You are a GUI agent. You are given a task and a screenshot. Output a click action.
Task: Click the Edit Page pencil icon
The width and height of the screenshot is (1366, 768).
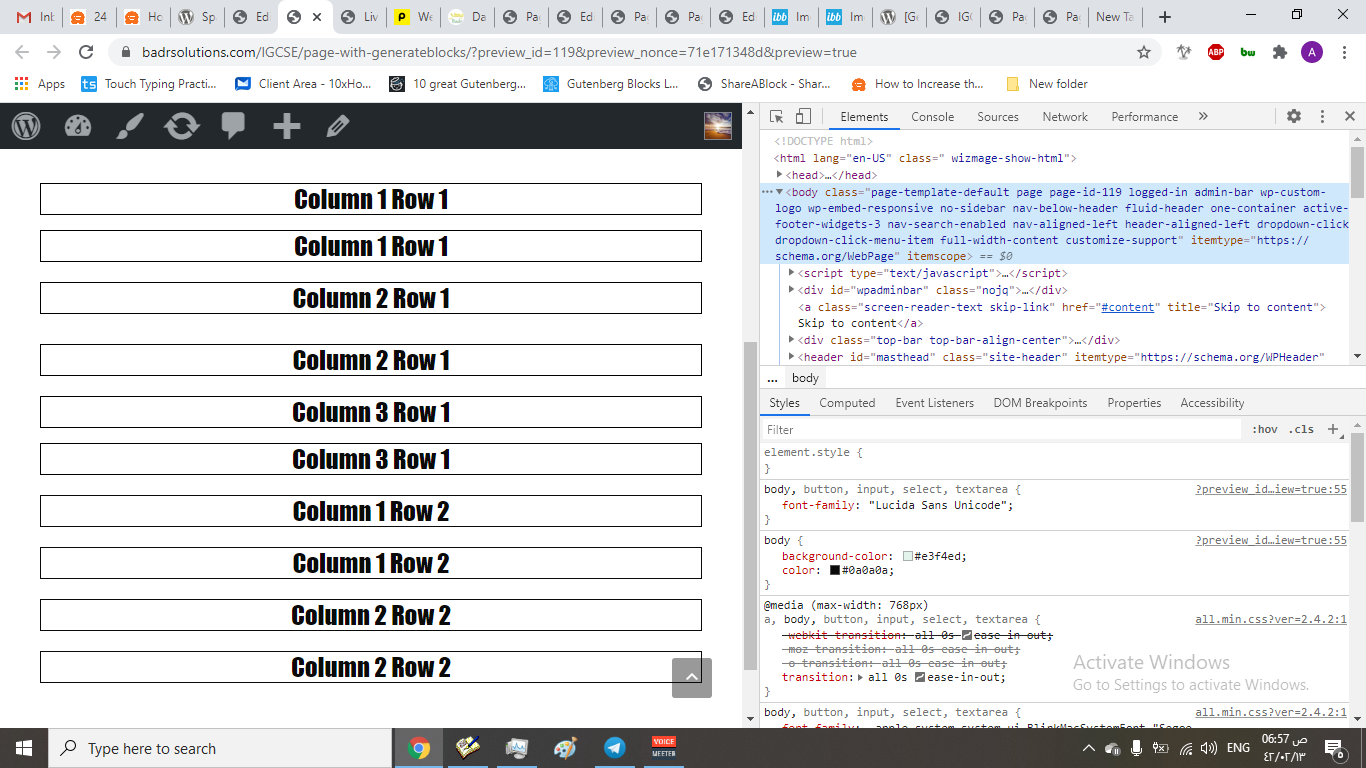pyautogui.click(x=338, y=126)
